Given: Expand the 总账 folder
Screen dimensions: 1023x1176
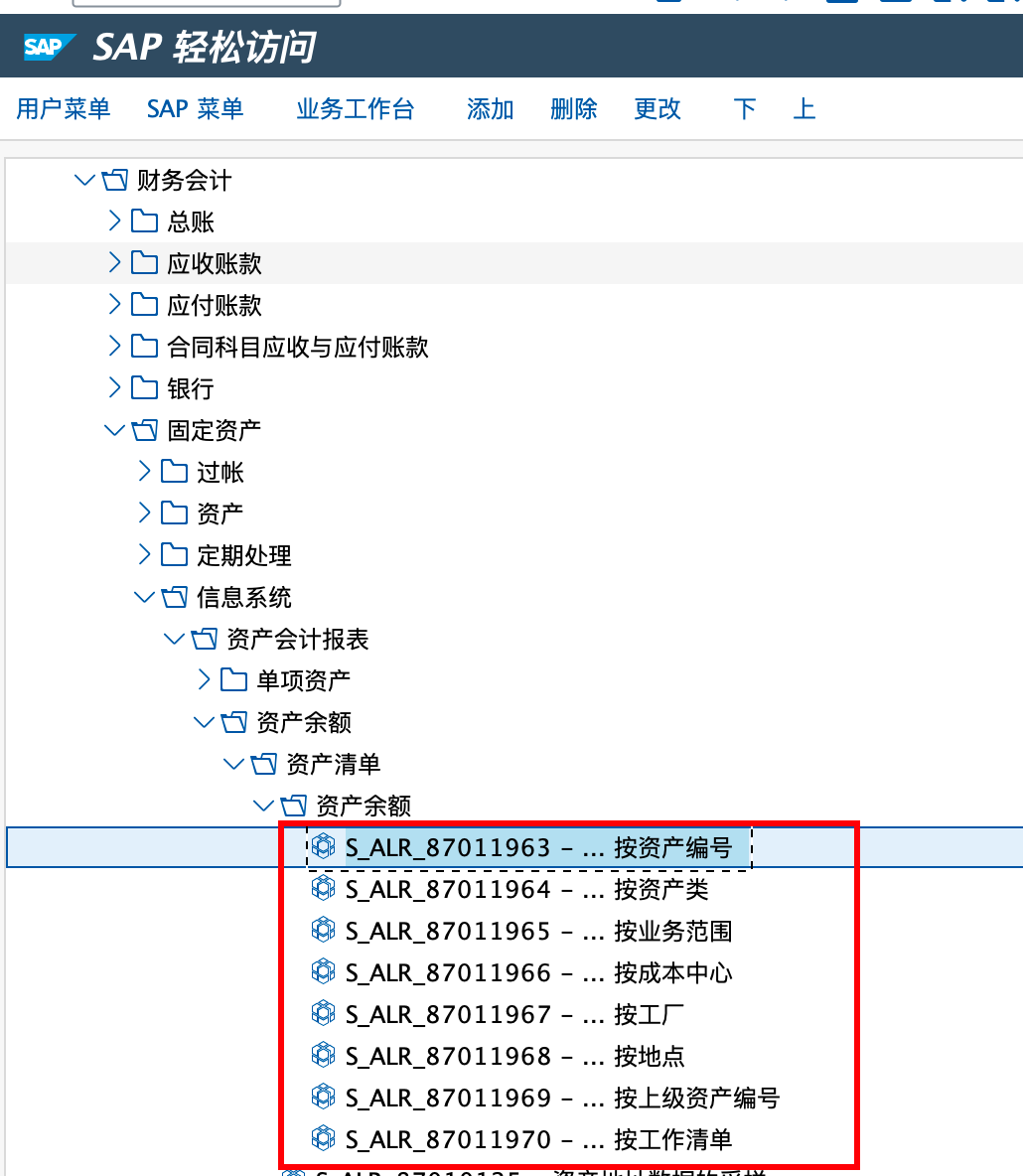Looking at the screenshot, I should point(115,220).
